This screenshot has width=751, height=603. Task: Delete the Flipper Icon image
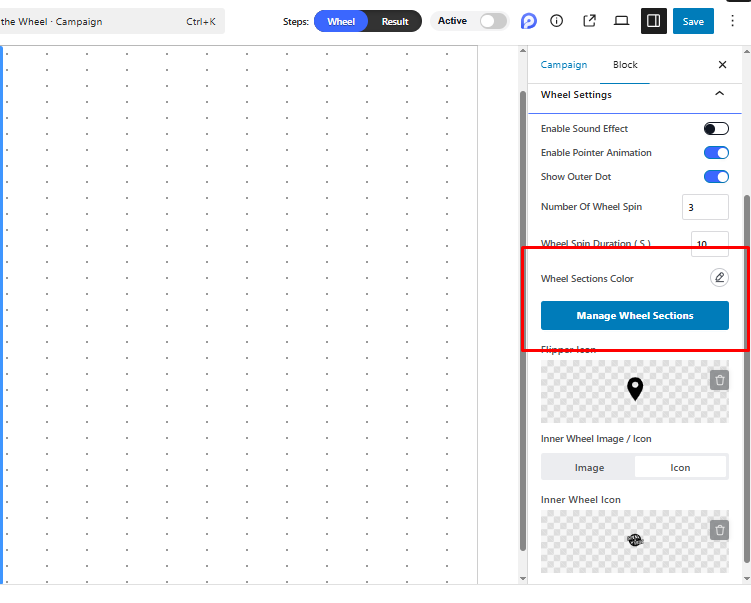coord(719,380)
